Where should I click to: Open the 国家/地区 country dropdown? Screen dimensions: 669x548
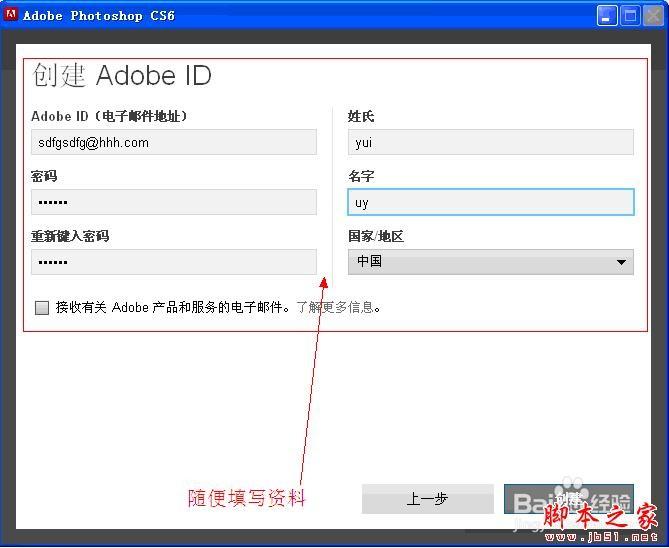[x=491, y=262]
